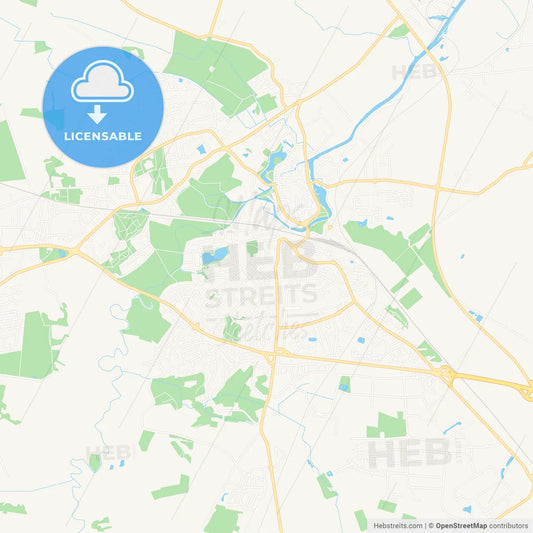Click the word contributors in the attribution
533x533 pixels.
pyautogui.click(x=509, y=526)
